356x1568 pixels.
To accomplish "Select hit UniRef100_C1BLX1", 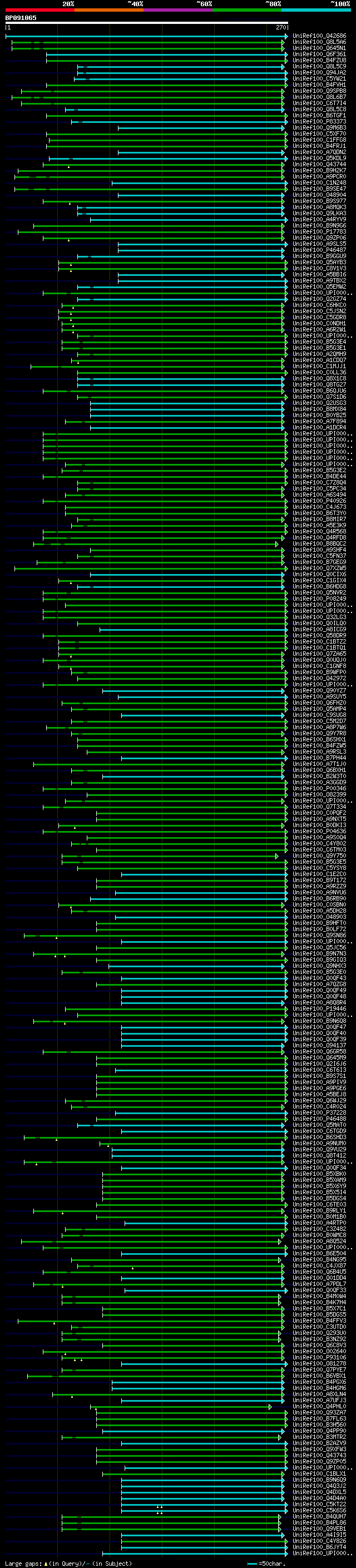I will 319,1473.
